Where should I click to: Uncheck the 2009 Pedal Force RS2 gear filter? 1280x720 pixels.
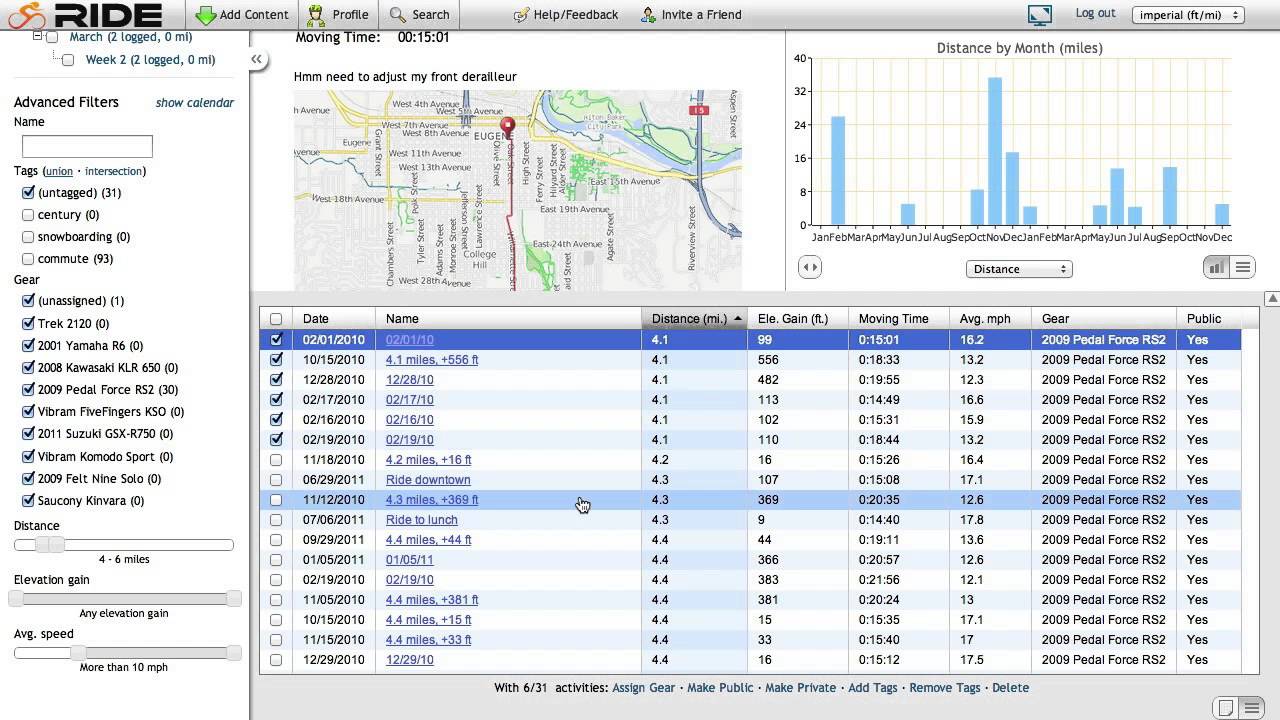[x=28, y=390]
